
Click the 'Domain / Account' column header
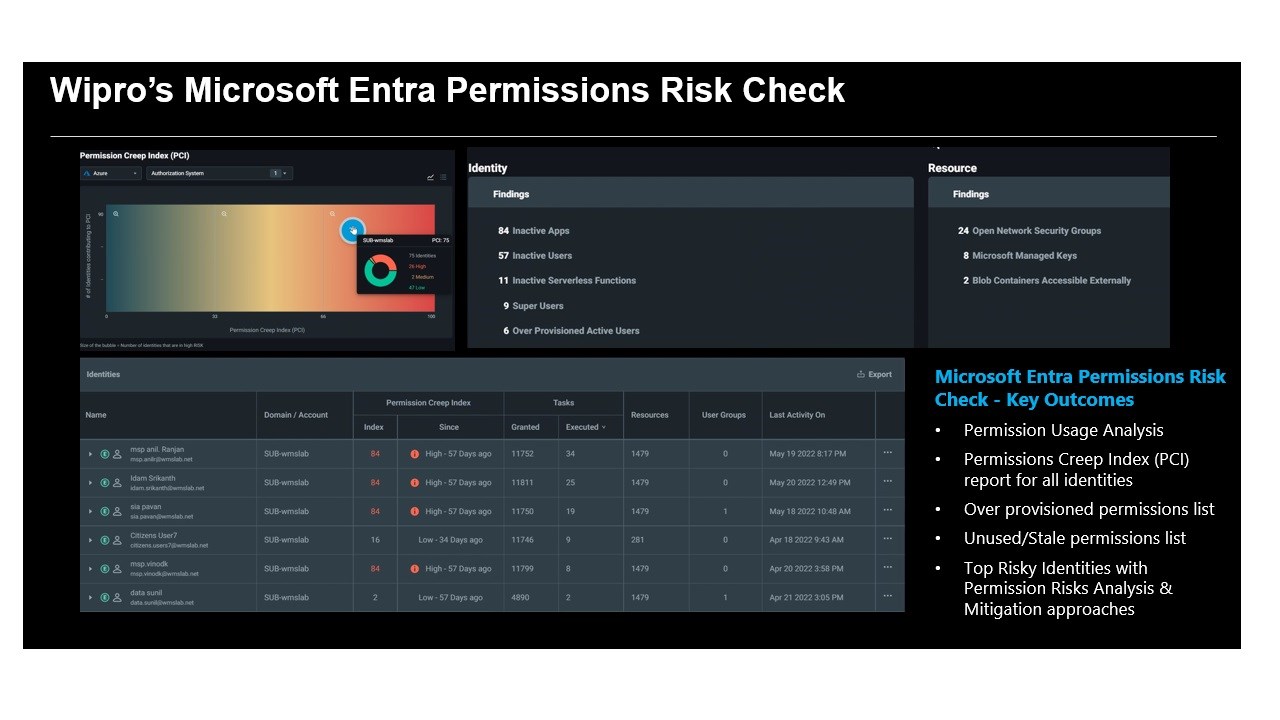(x=296, y=415)
